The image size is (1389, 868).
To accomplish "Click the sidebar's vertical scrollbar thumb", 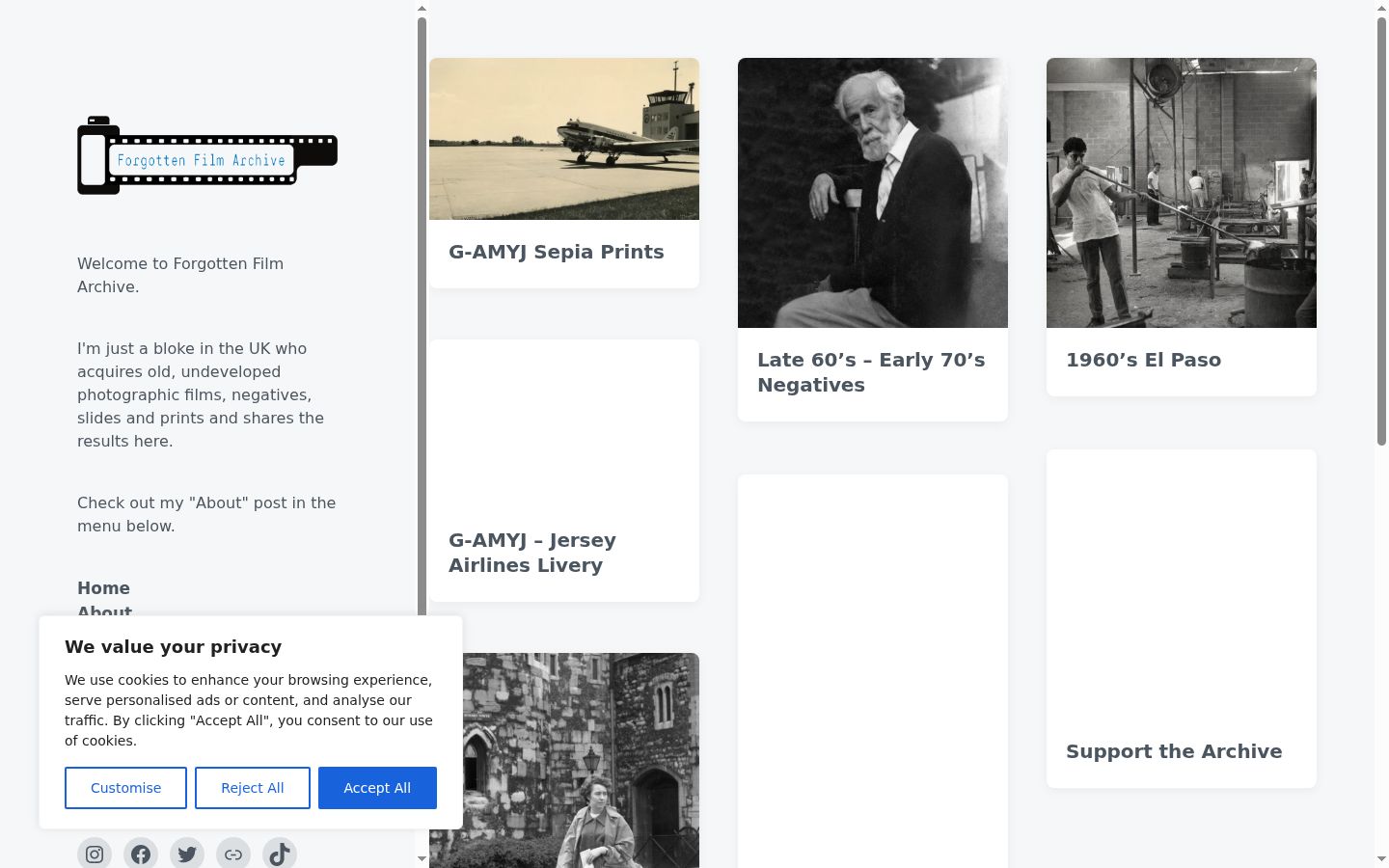I will (422, 318).
